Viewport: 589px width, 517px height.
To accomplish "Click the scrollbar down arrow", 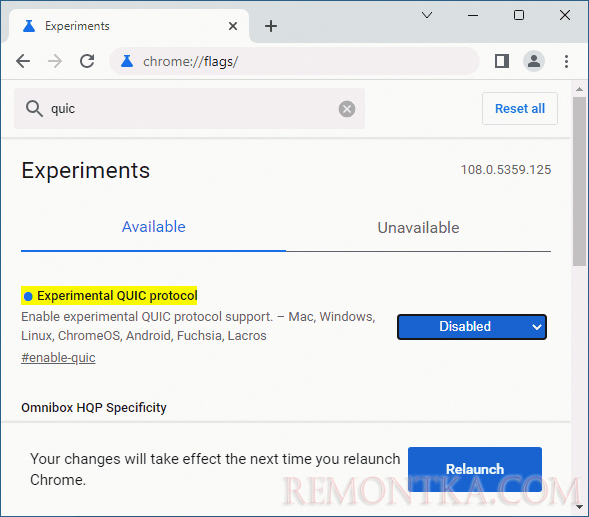I will tap(580, 506).
